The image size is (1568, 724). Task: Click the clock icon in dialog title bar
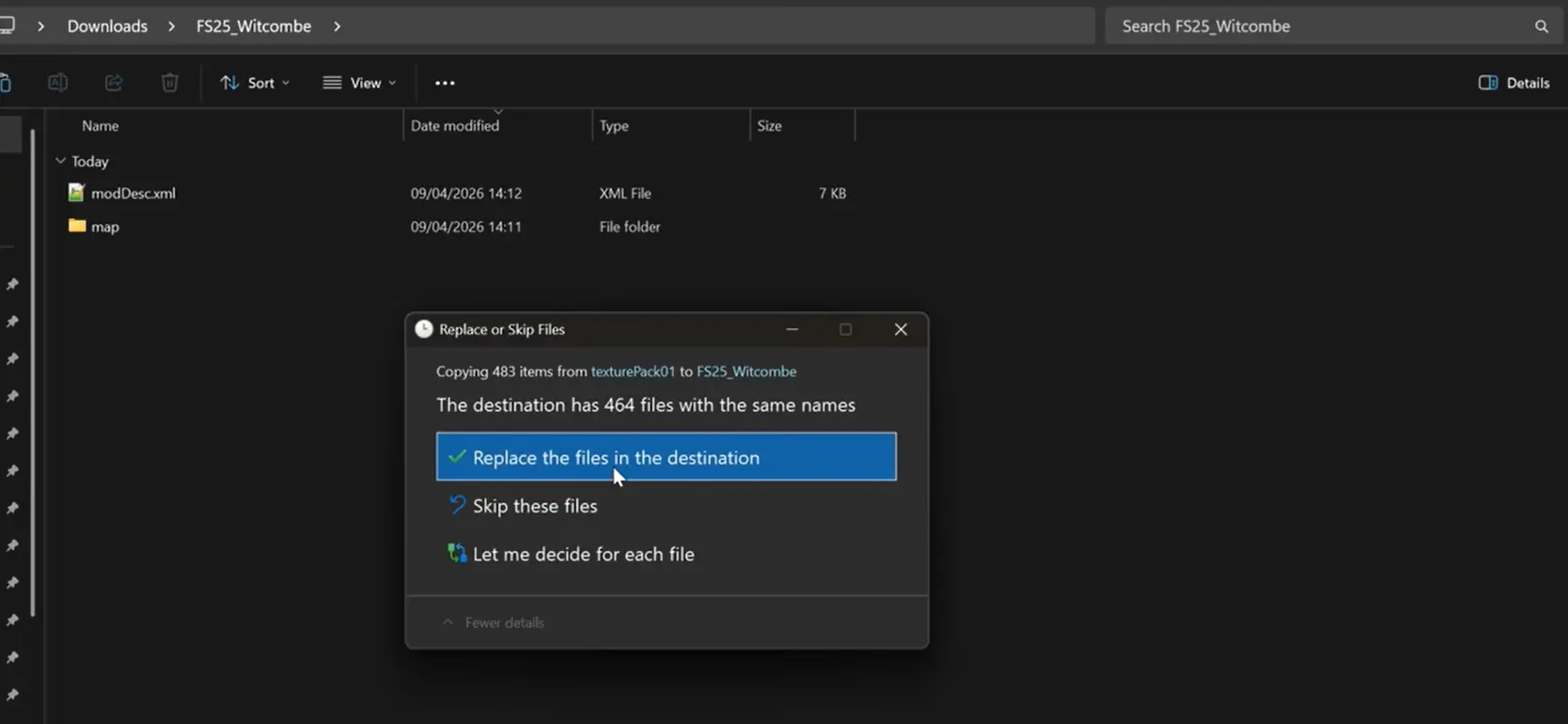point(424,329)
